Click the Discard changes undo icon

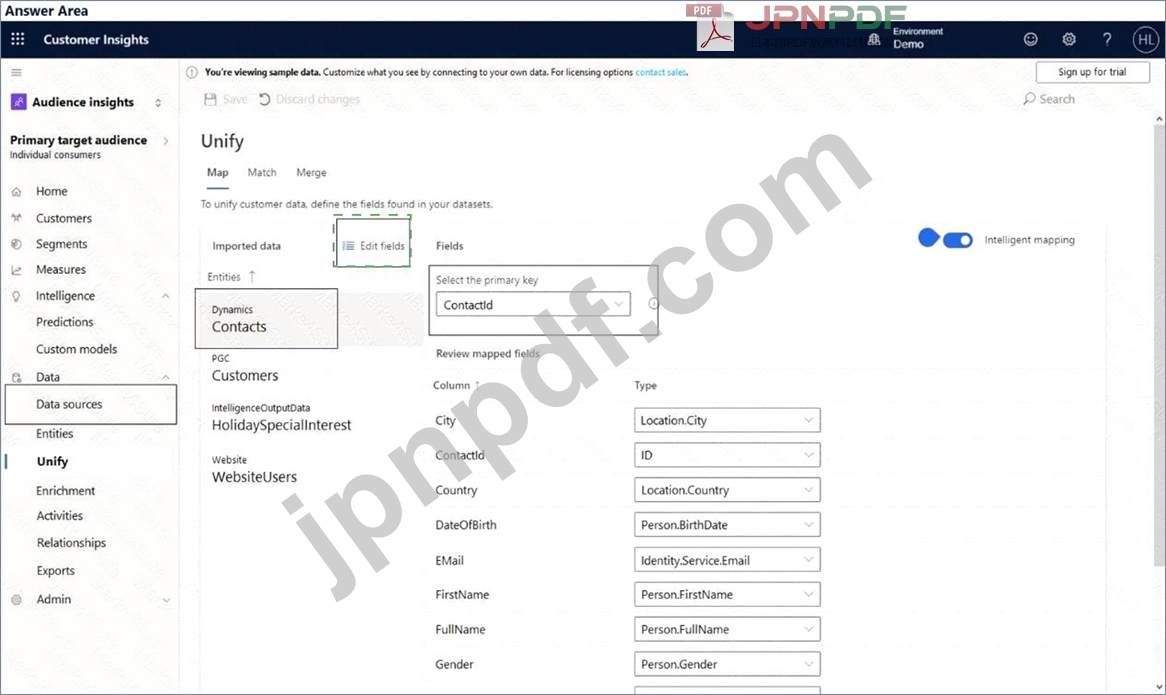point(265,99)
